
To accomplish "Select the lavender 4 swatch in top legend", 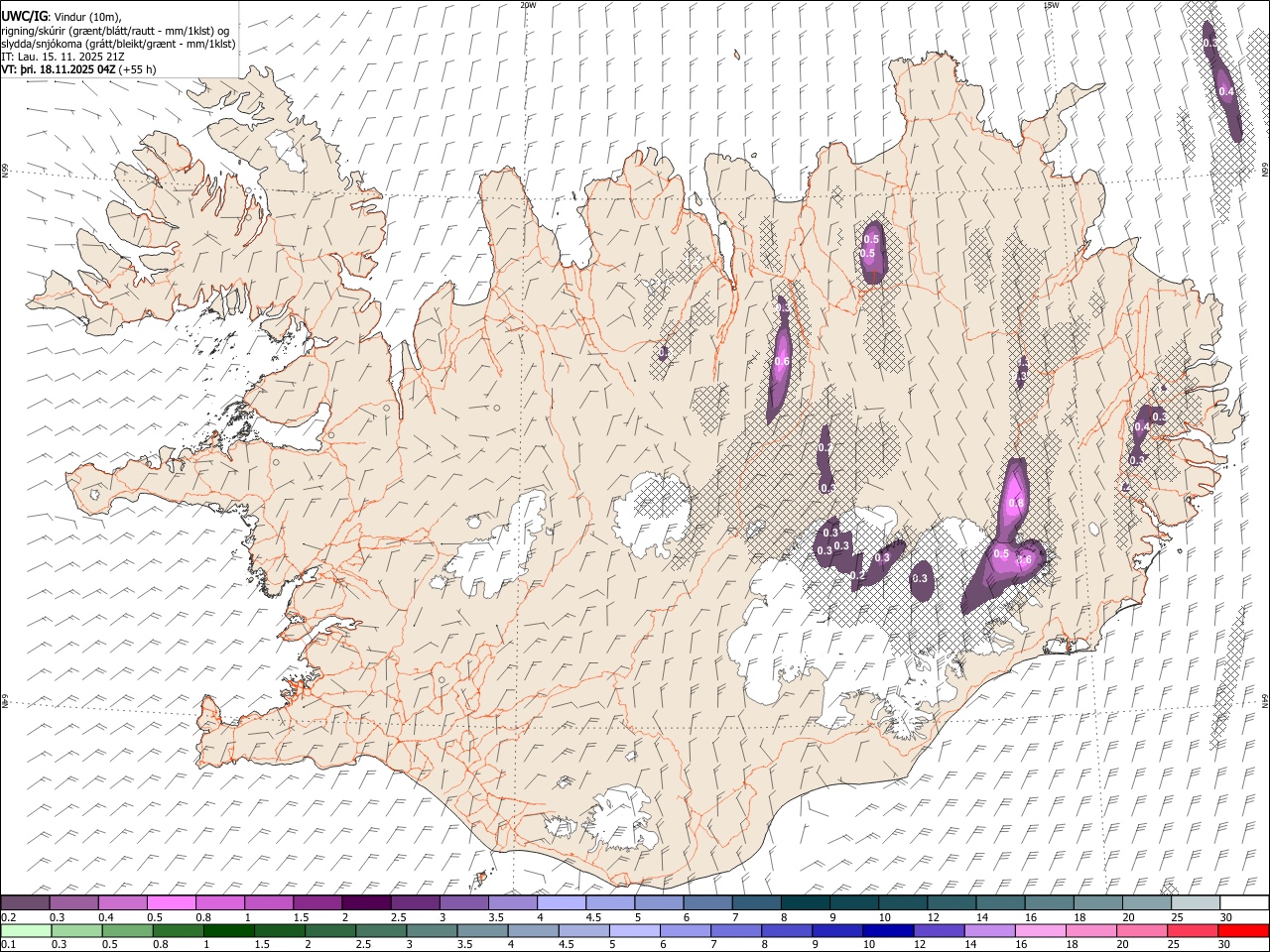I will tap(562, 902).
